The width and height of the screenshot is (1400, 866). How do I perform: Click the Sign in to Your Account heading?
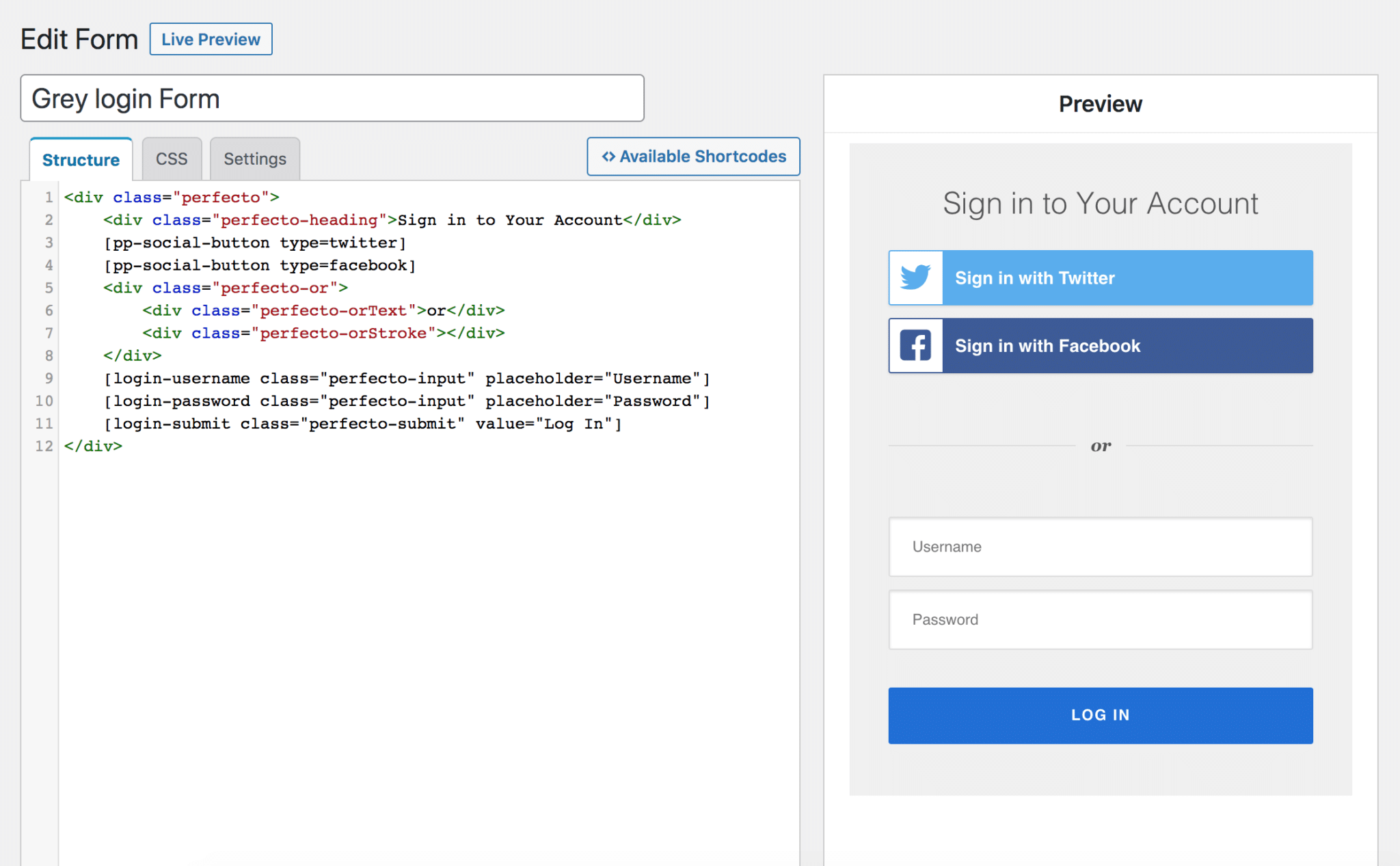[1101, 204]
